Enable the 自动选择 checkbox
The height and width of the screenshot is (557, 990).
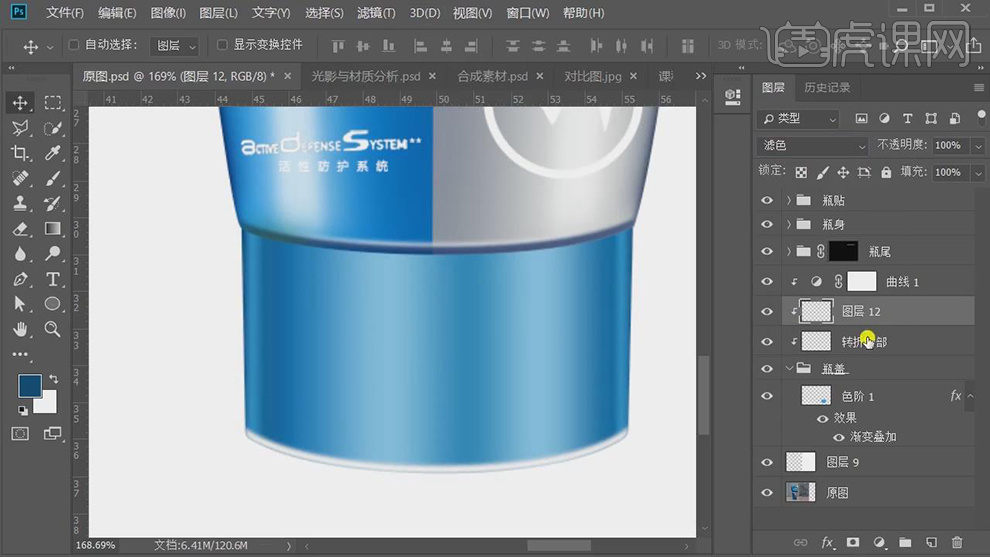click(74, 45)
